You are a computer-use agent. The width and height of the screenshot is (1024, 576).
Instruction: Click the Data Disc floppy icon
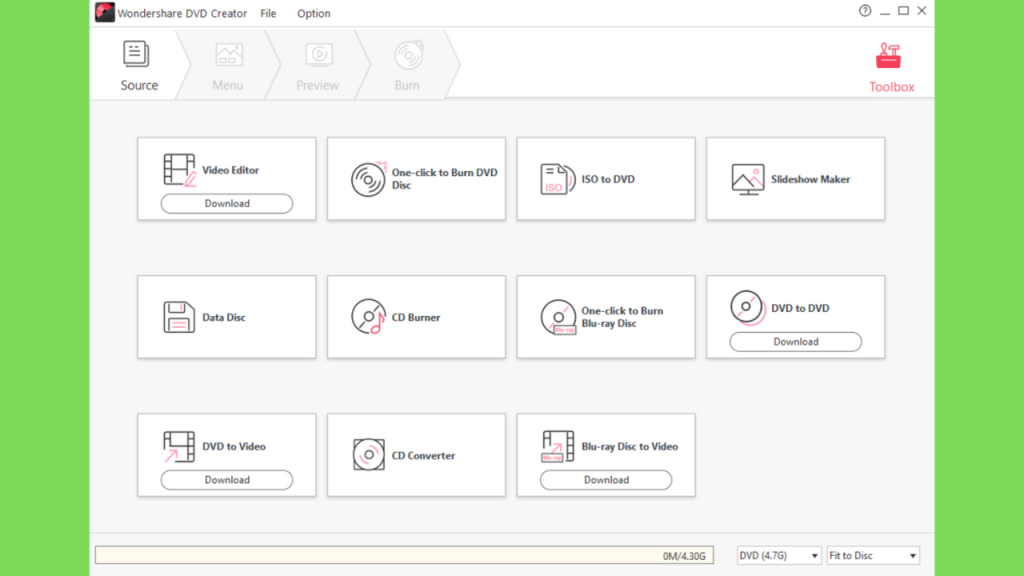click(x=179, y=317)
